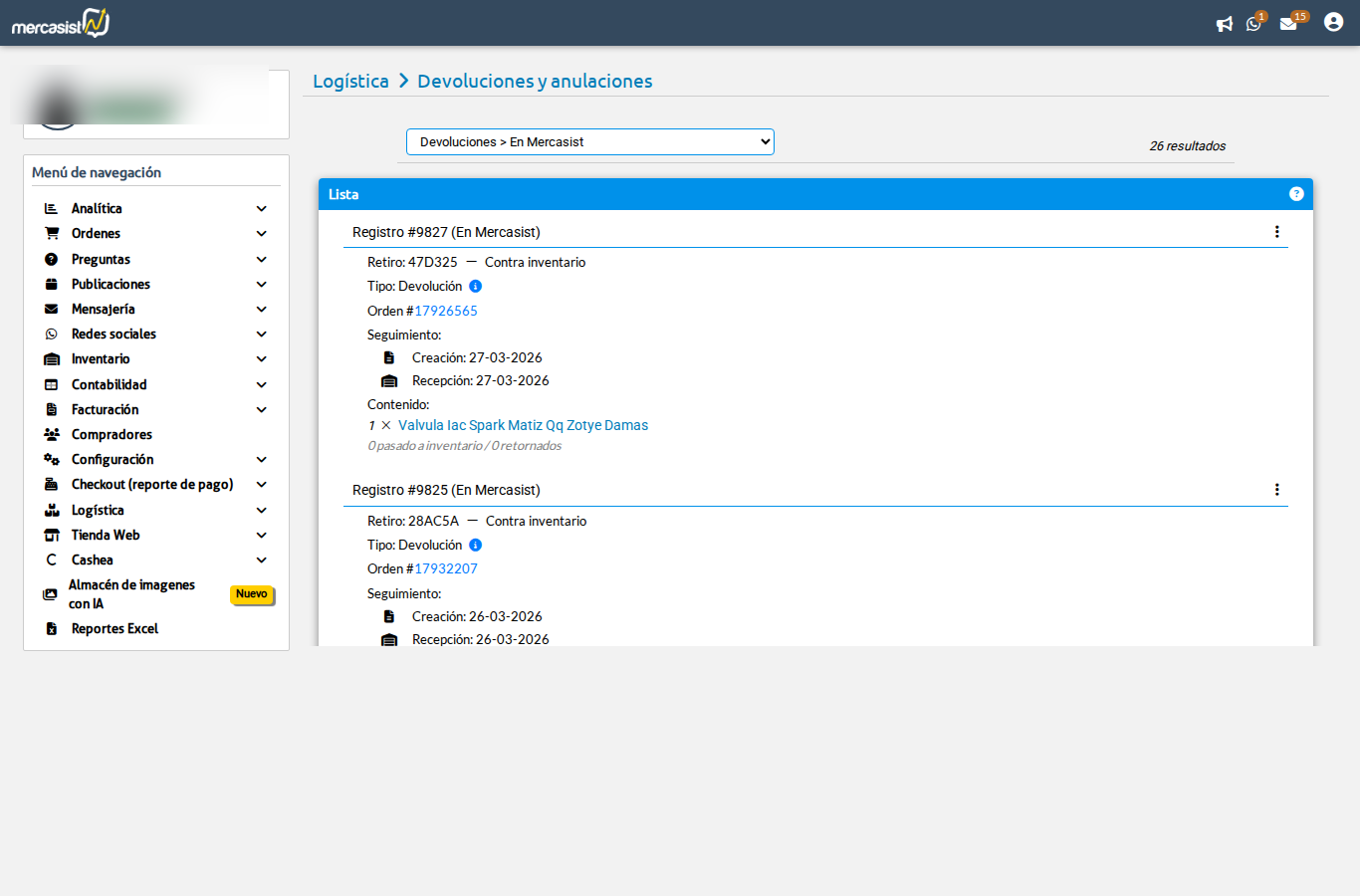Expand the Analítica menu chevron
The height and width of the screenshot is (896, 1360).
click(x=261, y=209)
